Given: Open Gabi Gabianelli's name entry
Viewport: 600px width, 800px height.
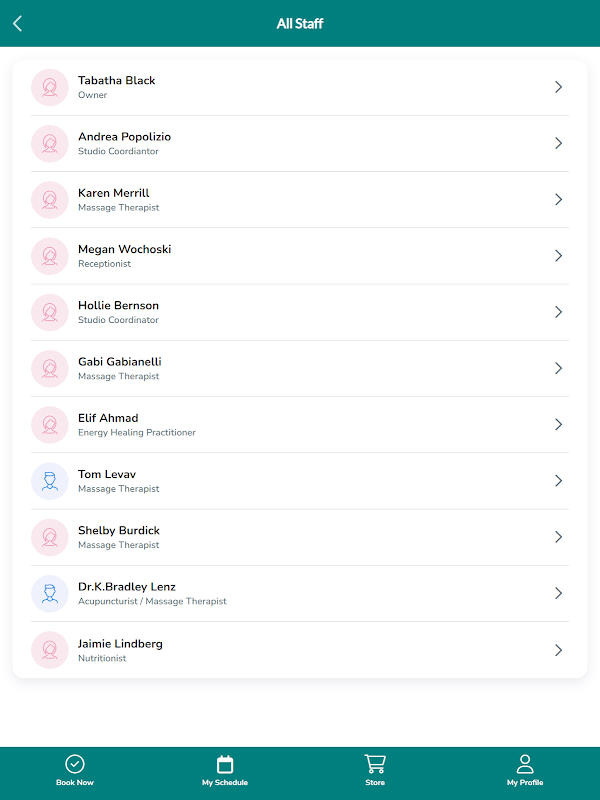Looking at the screenshot, I should click(x=119, y=362).
